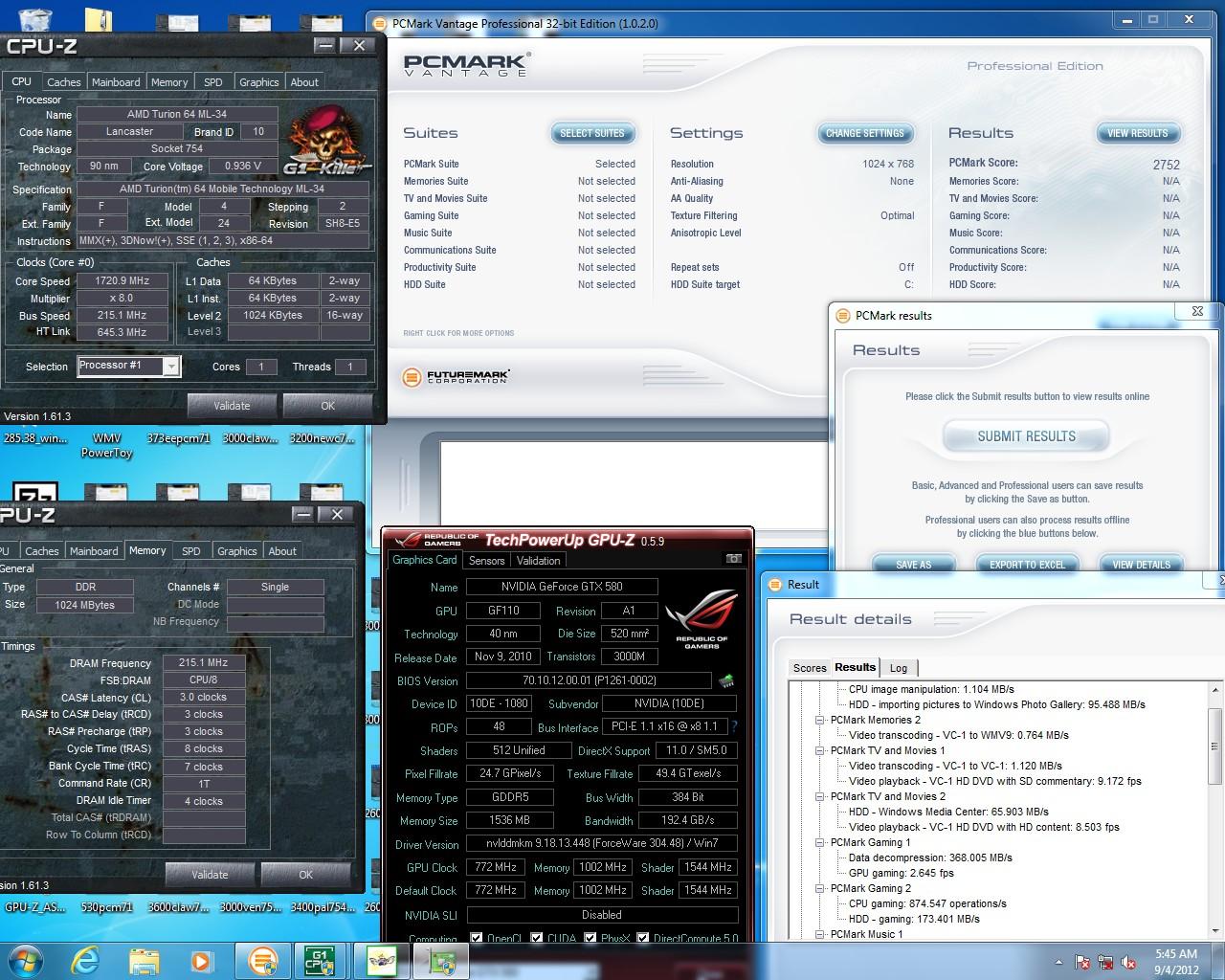The height and width of the screenshot is (980, 1225).
Task: Collapse the PCMark TV and Movies 1 node
Action: tap(820, 750)
